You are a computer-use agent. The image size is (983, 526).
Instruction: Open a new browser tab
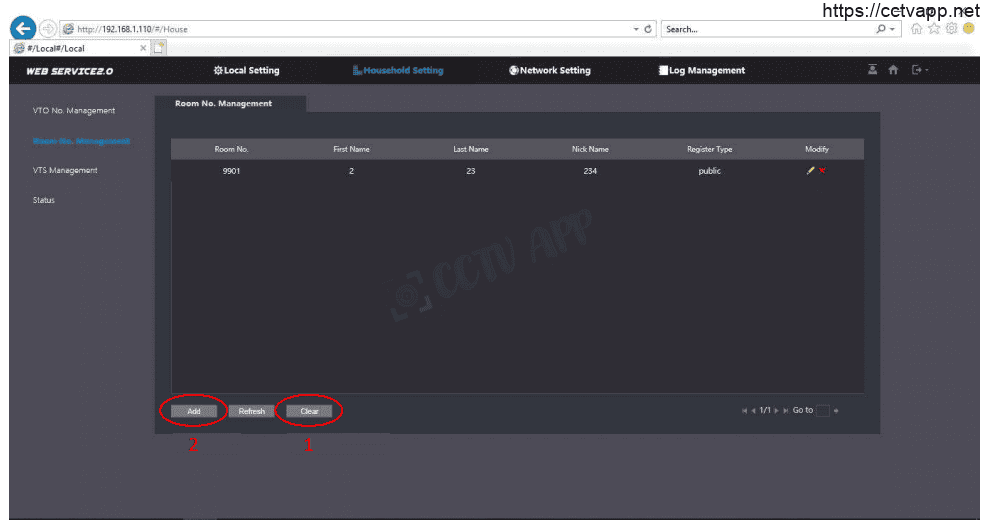click(159, 47)
